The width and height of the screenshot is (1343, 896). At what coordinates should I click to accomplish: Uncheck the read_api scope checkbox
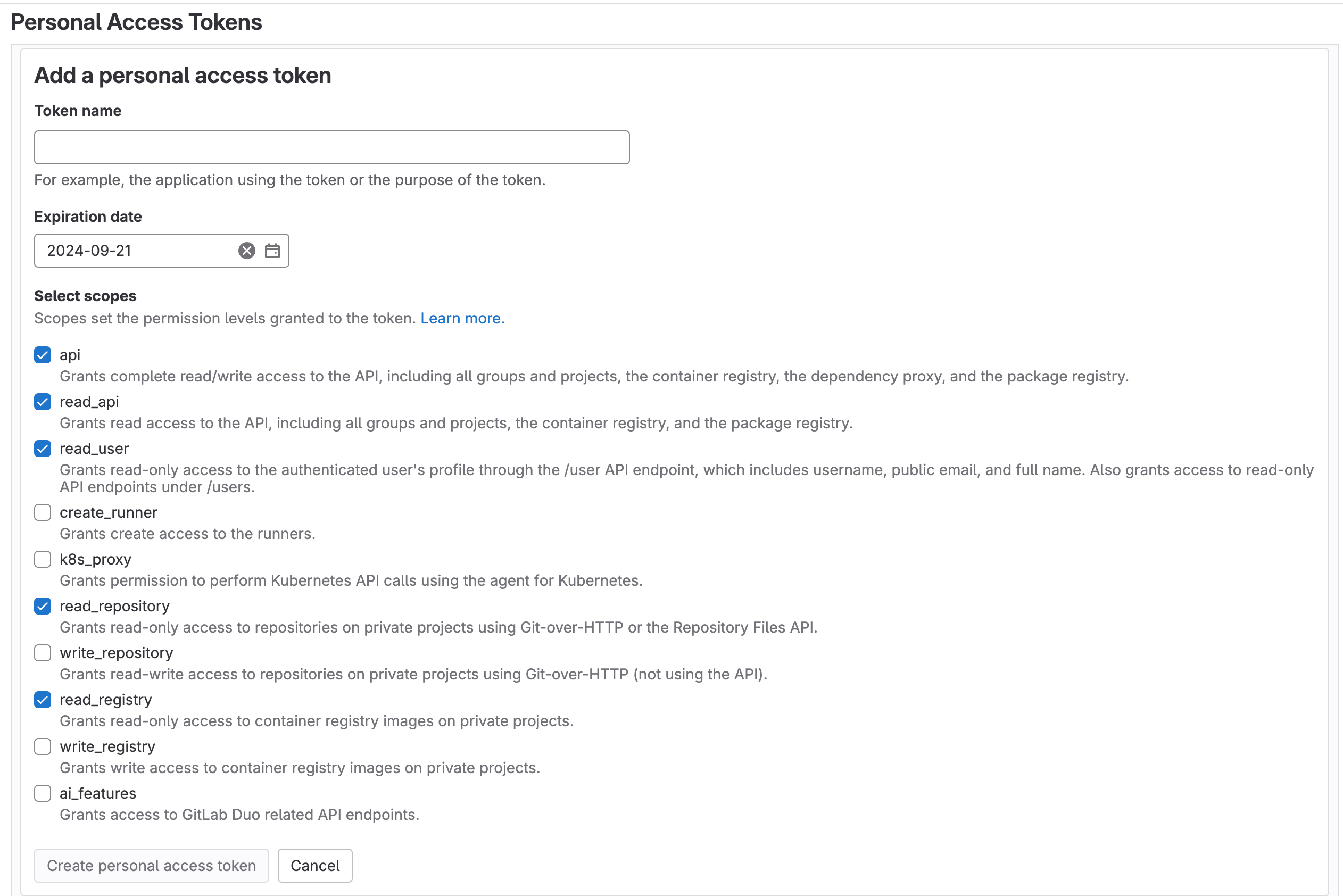tap(43, 402)
